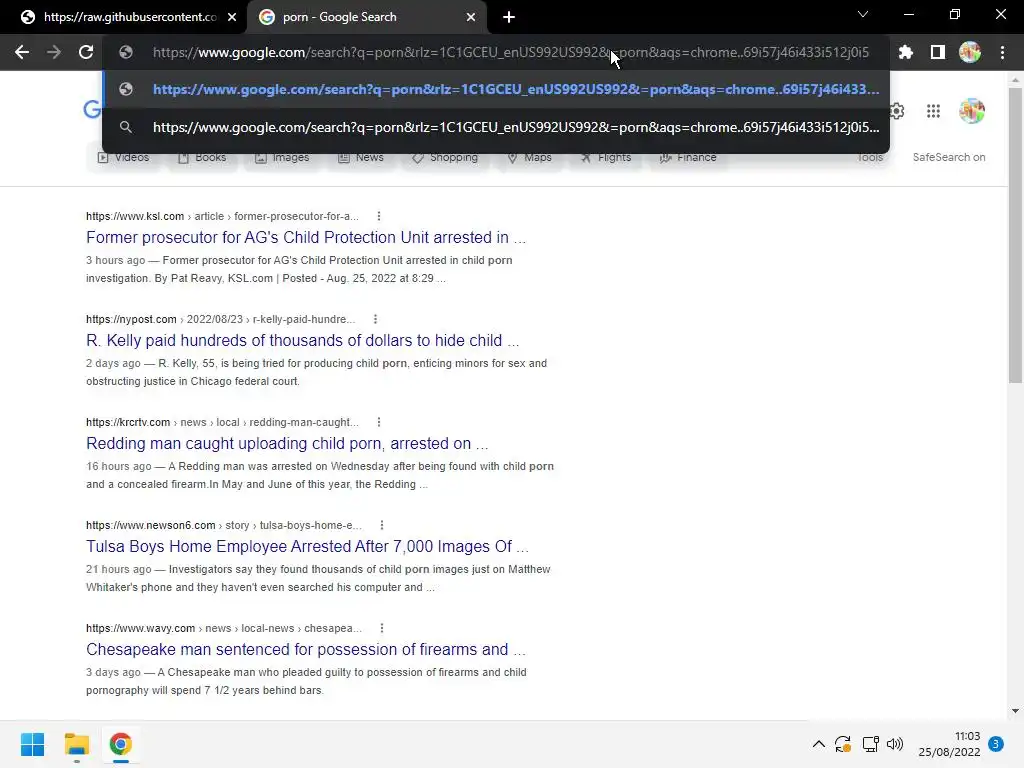
Task: Open the R. Kelly paid hundreds result link
Action: tap(302, 340)
